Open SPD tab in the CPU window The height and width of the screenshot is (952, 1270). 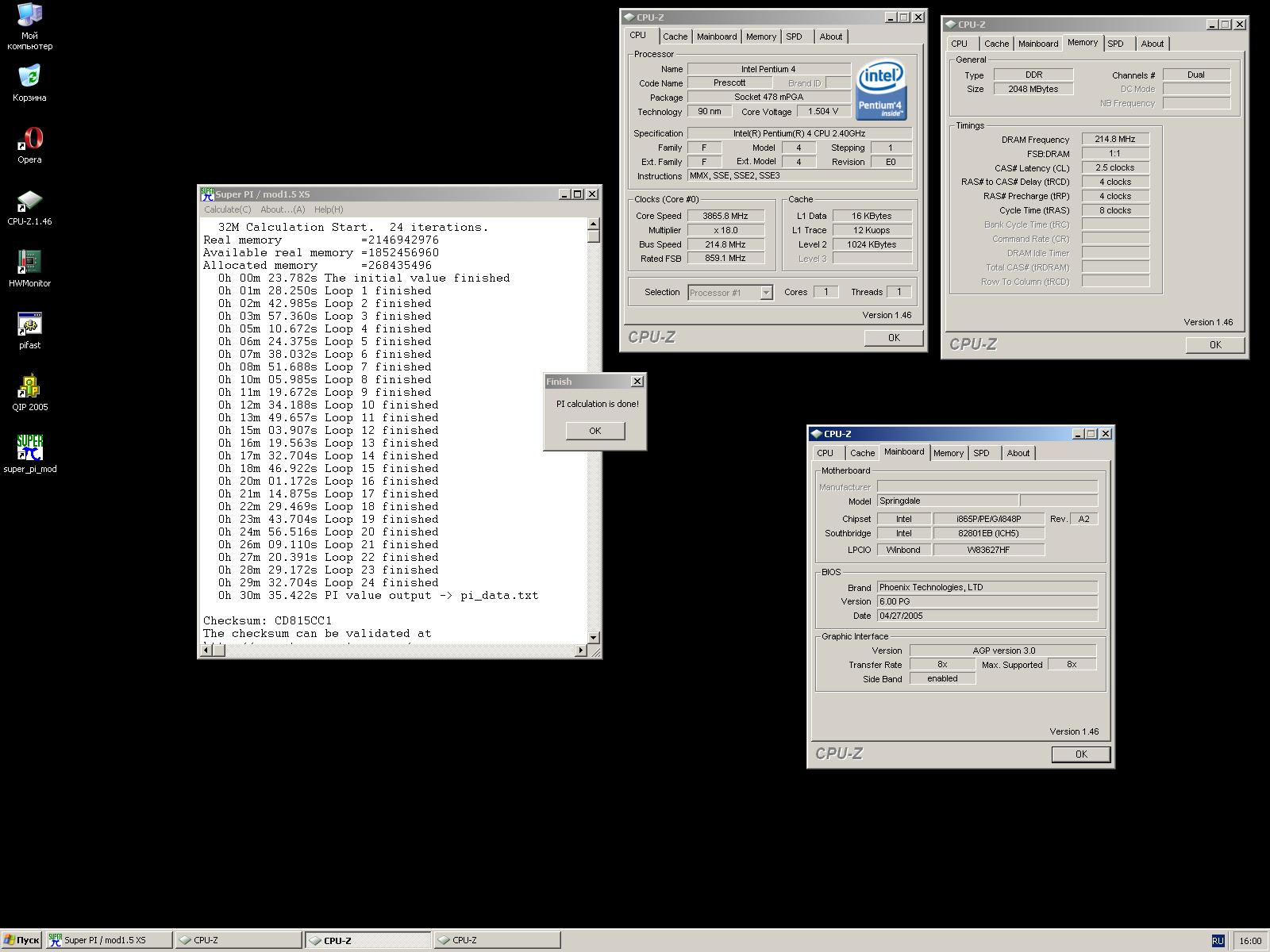coord(795,36)
